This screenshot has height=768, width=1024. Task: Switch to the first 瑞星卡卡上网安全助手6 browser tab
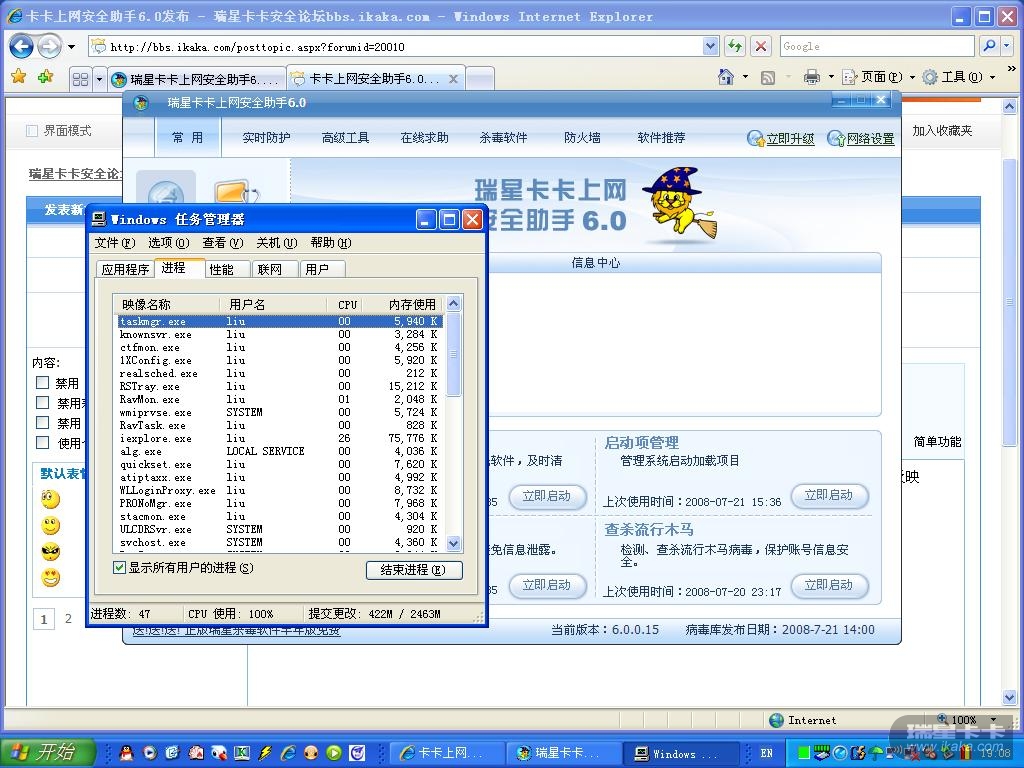click(197, 80)
